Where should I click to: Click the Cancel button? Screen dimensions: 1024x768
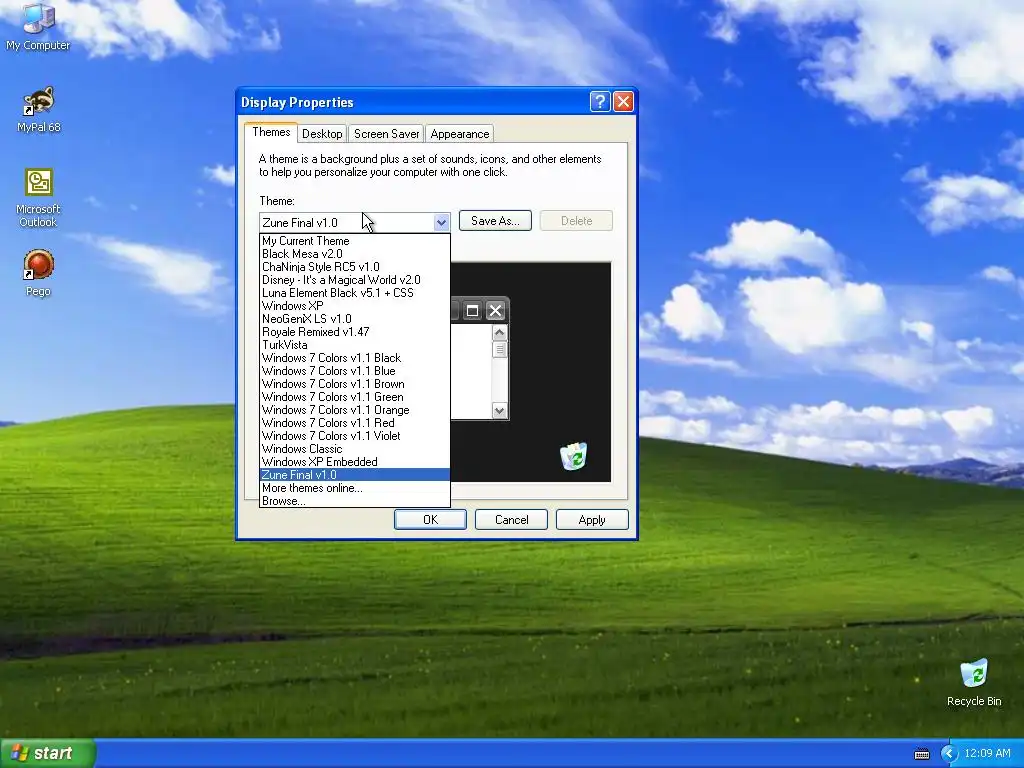pyautogui.click(x=511, y=520)
